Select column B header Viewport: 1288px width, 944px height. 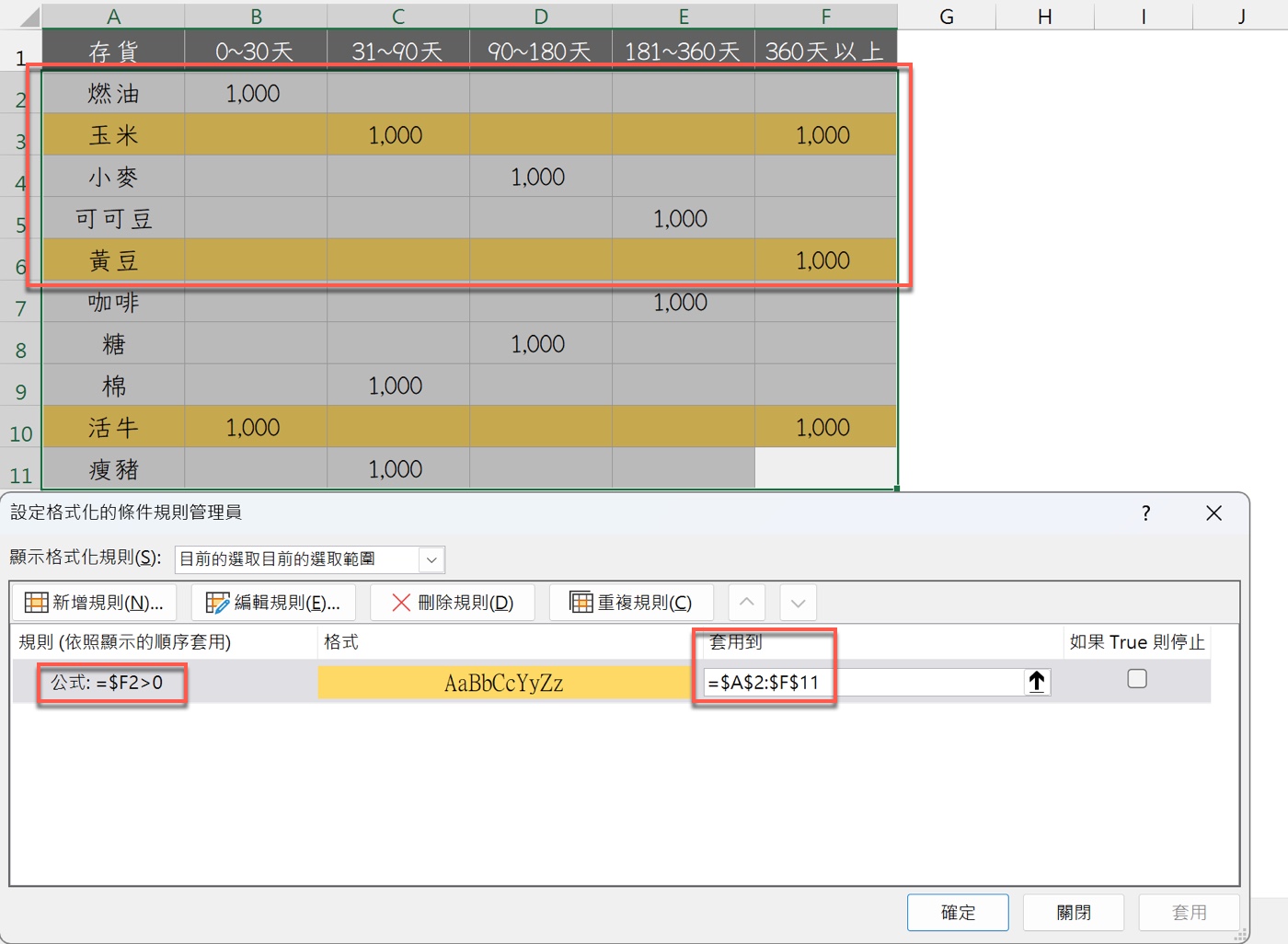(256, 16)
